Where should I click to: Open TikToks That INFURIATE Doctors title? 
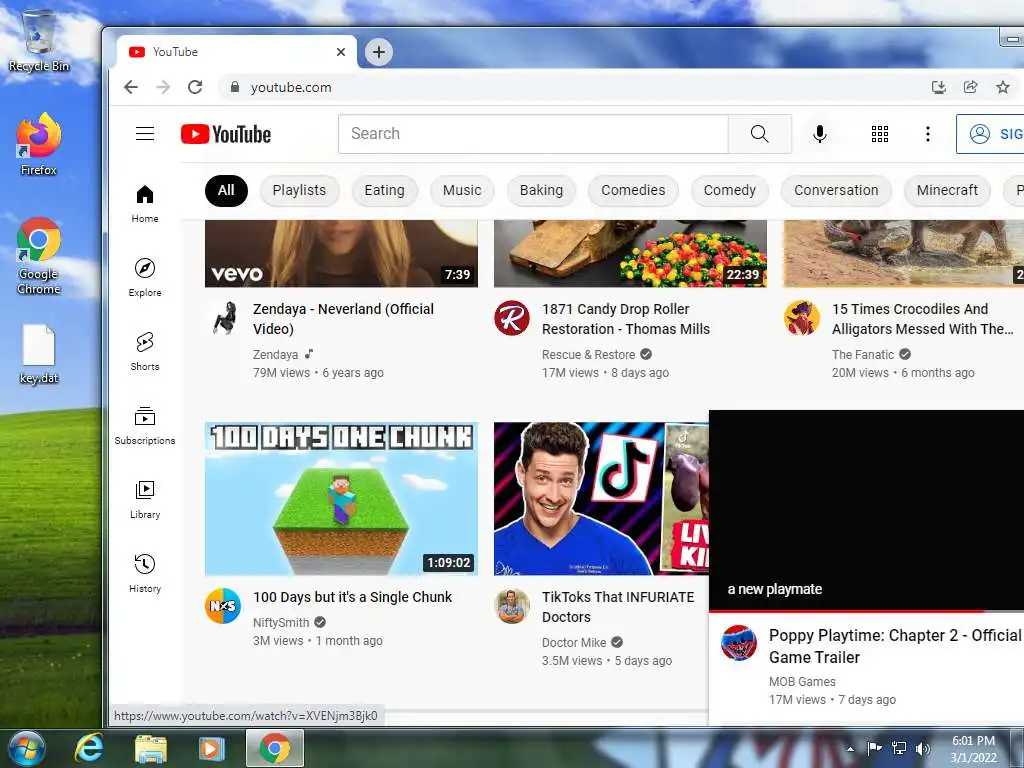click(x=618, y=607)
